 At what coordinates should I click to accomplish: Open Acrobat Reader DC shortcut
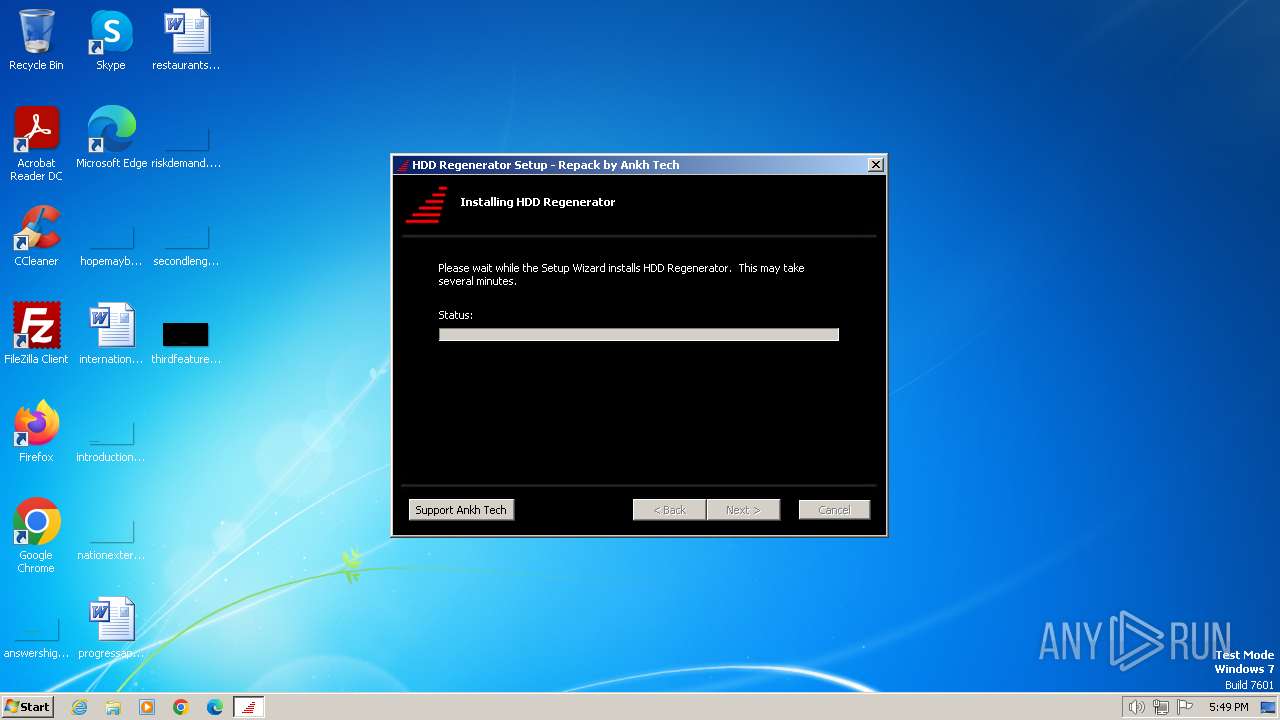[x=36, y=144]
